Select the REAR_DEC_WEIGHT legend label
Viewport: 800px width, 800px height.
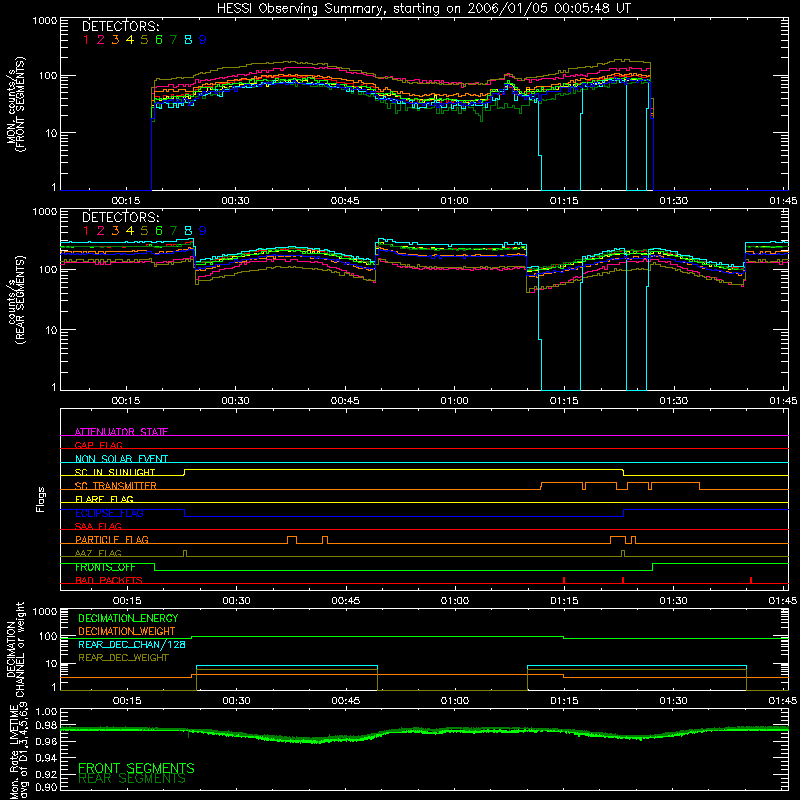click(123, 658)
